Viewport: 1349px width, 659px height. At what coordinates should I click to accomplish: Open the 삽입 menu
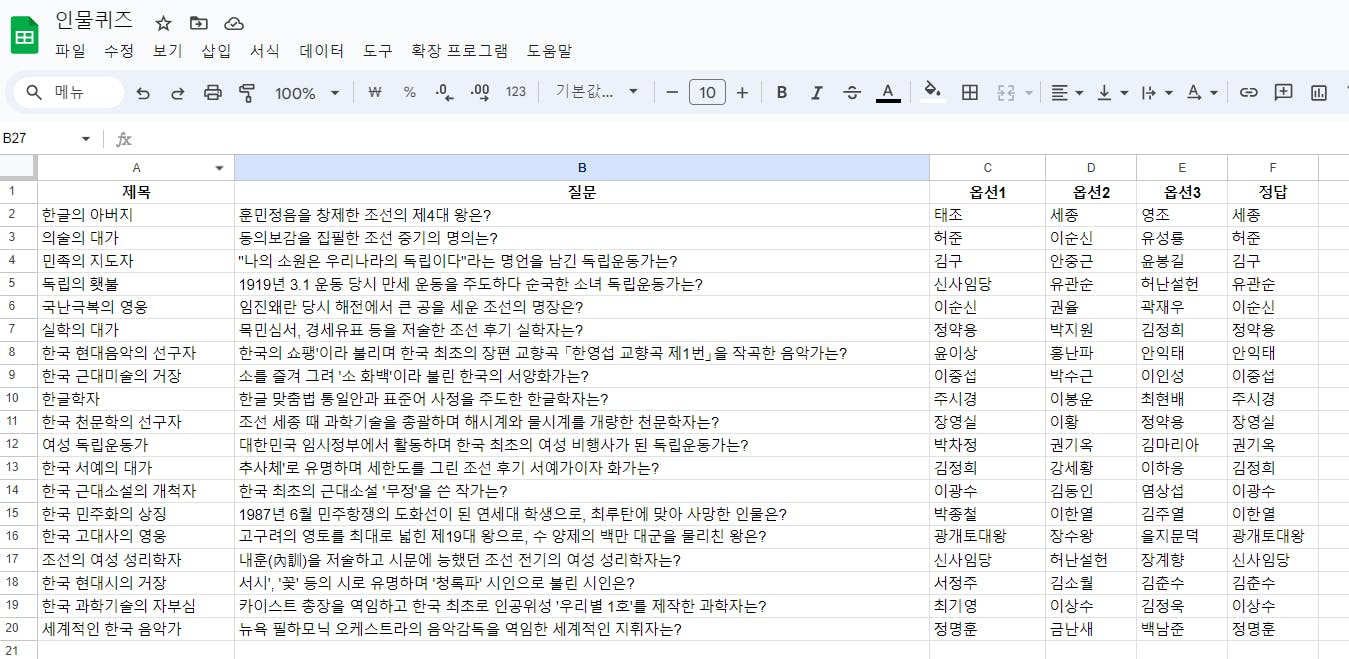216,51
